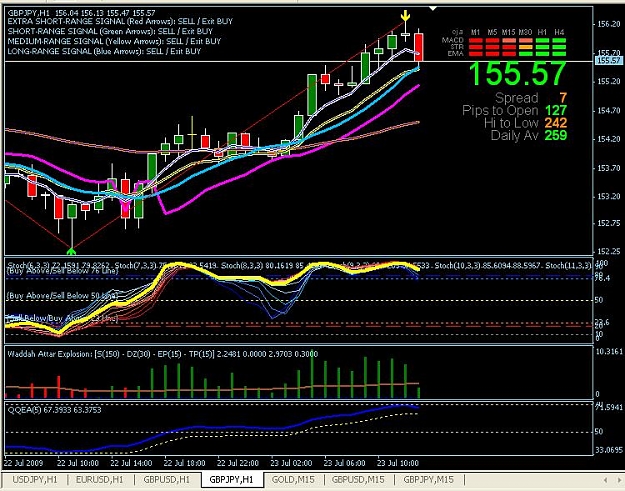625x491 pixels.
Task: Click the 22 Jul 14:00 time axis label
Action: tap(131, 463)
